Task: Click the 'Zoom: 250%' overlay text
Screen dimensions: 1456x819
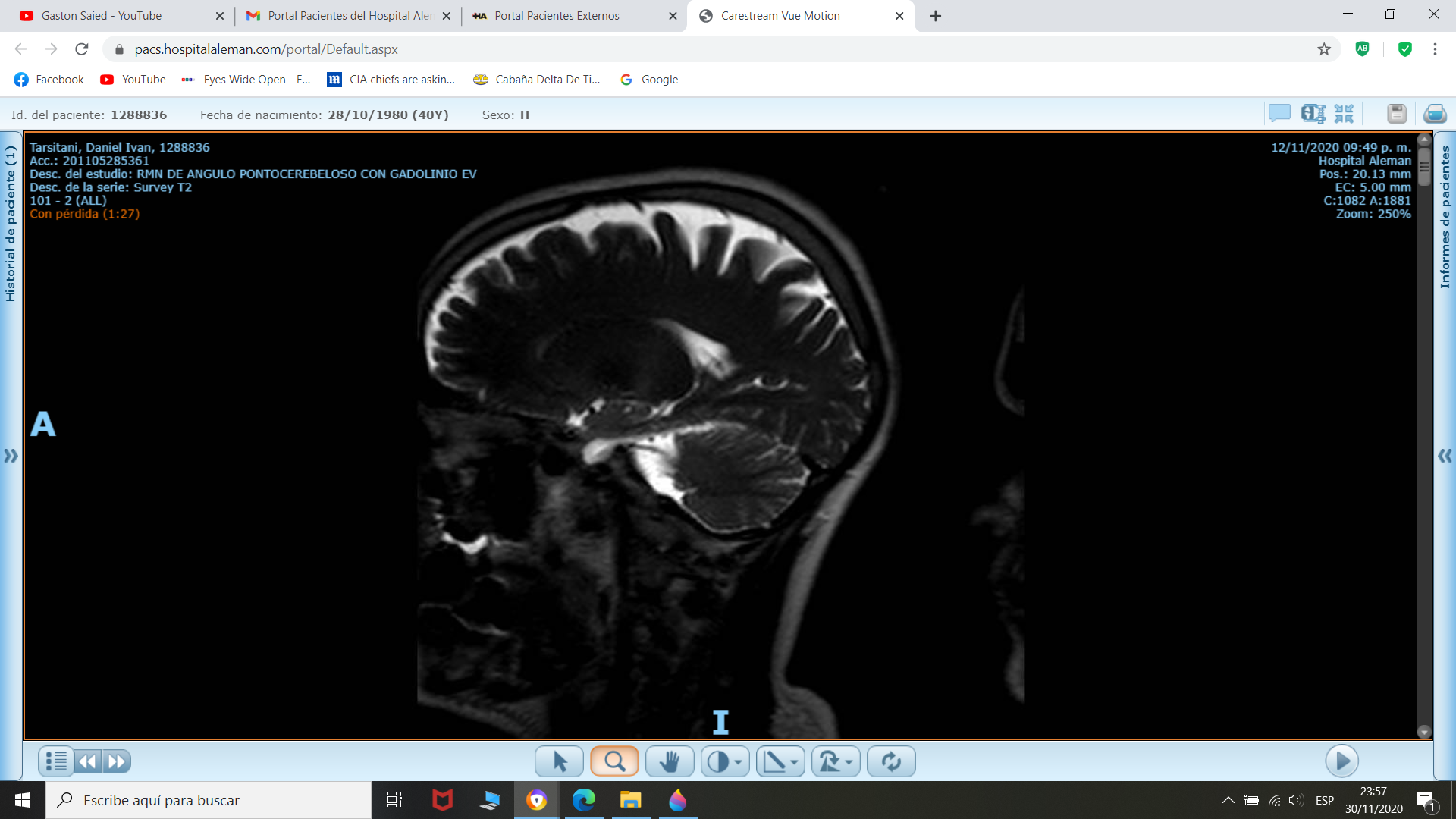Action: tap(1373, 214)
